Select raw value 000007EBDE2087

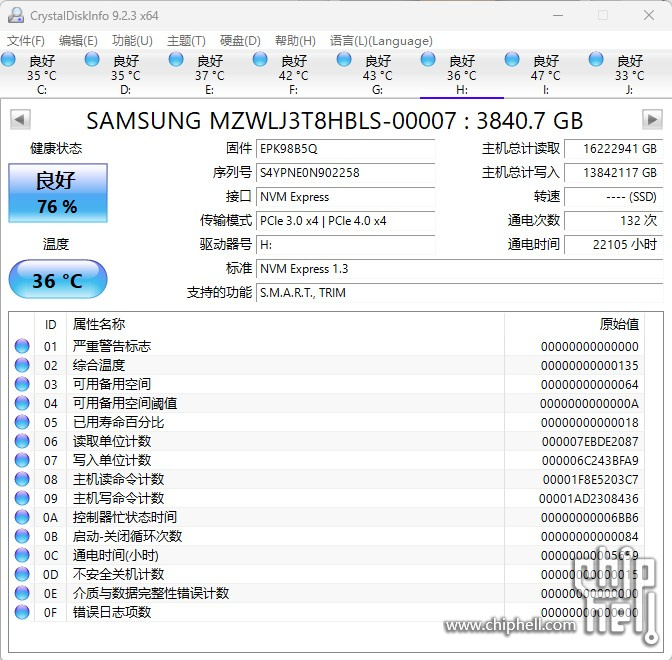(x=590, y=441)
